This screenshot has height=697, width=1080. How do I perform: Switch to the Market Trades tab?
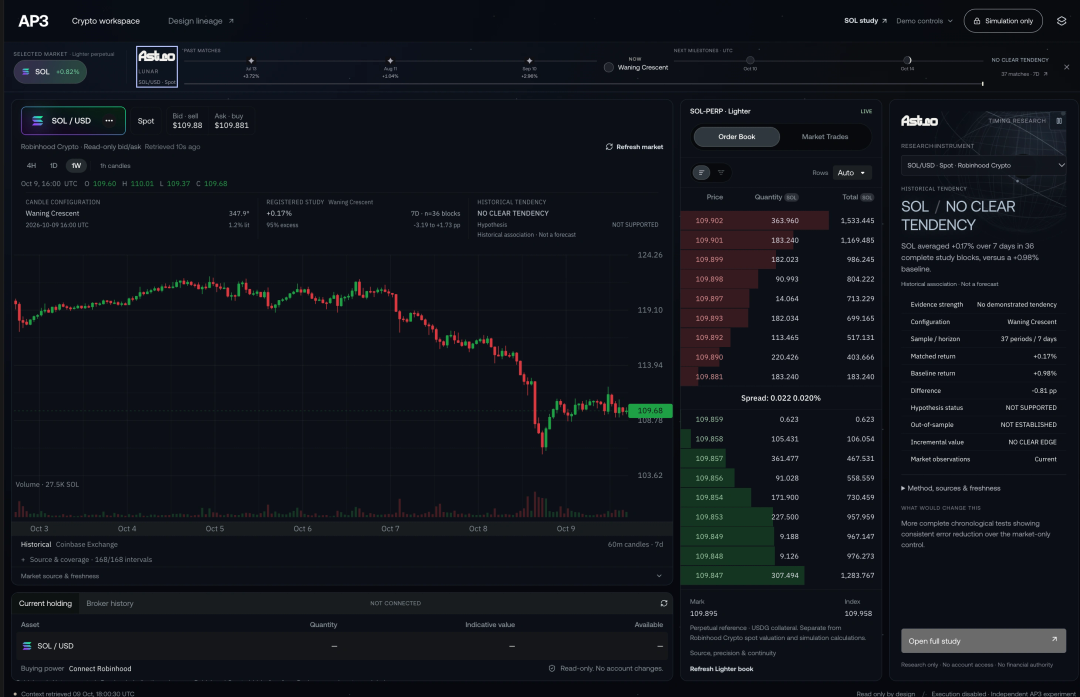(824, 136)
